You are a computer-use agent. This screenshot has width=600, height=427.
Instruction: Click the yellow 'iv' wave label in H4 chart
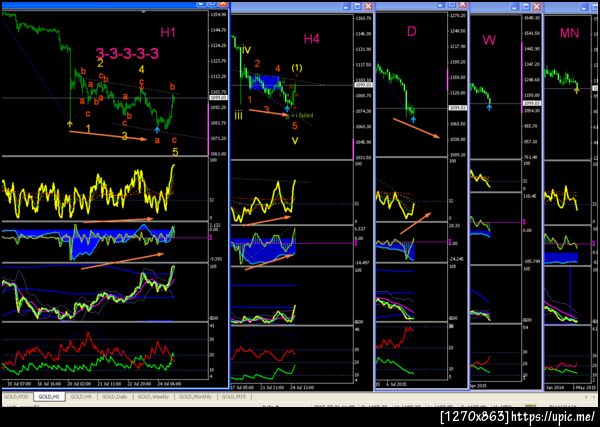pos(246,50)
